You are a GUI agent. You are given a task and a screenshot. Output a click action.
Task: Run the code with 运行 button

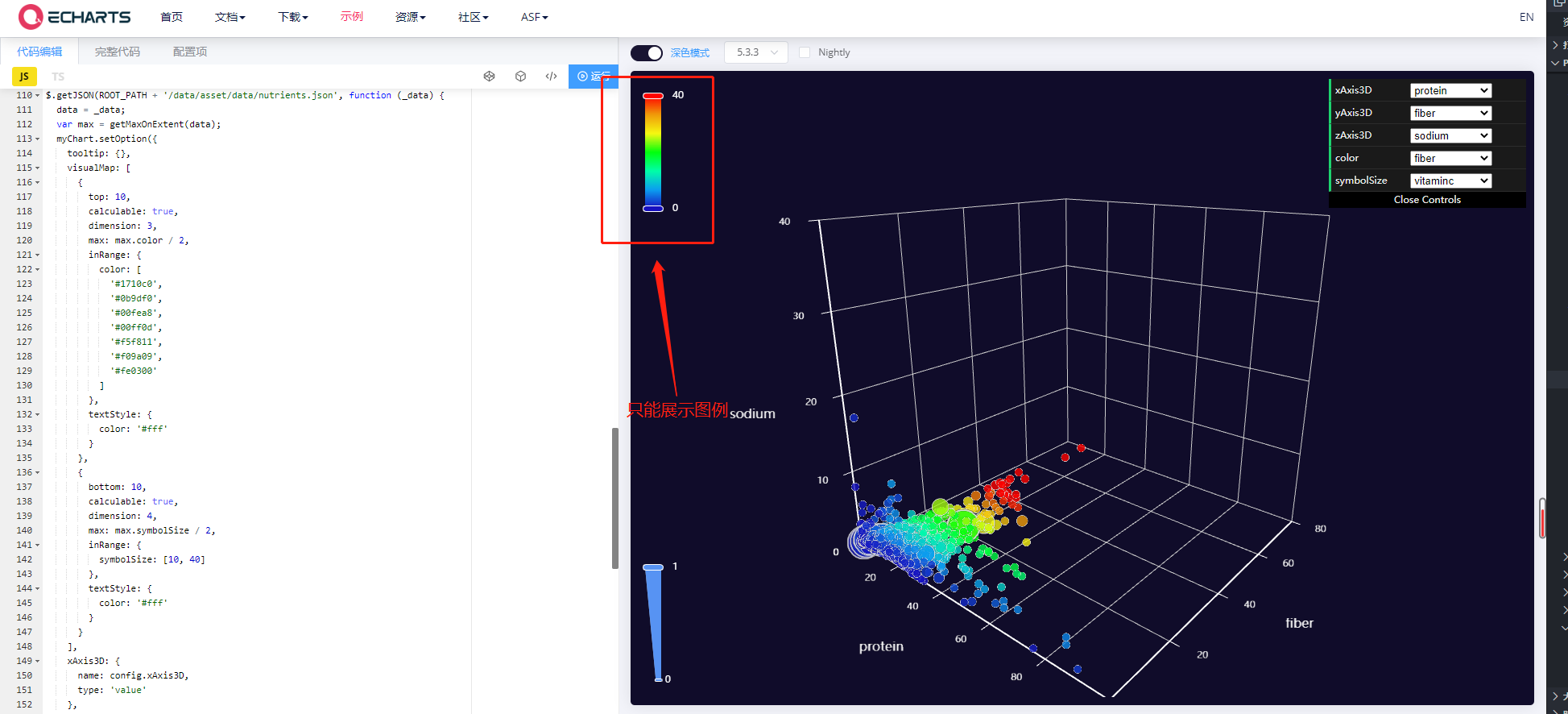(x=593, y=77)
